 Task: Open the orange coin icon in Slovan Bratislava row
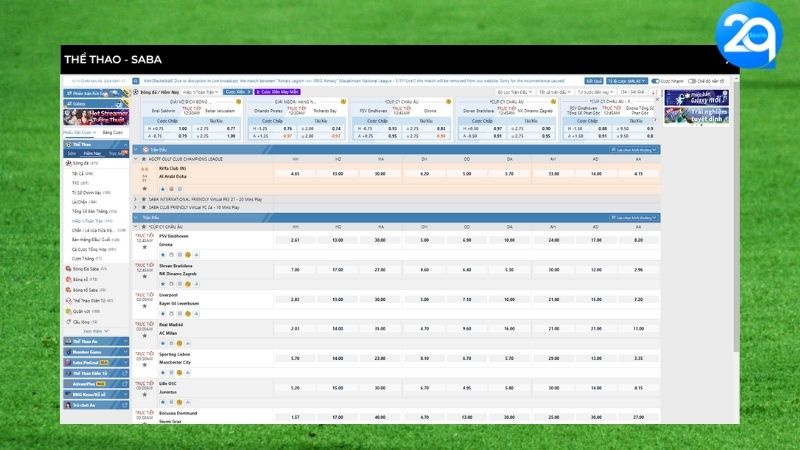point(188,284)
